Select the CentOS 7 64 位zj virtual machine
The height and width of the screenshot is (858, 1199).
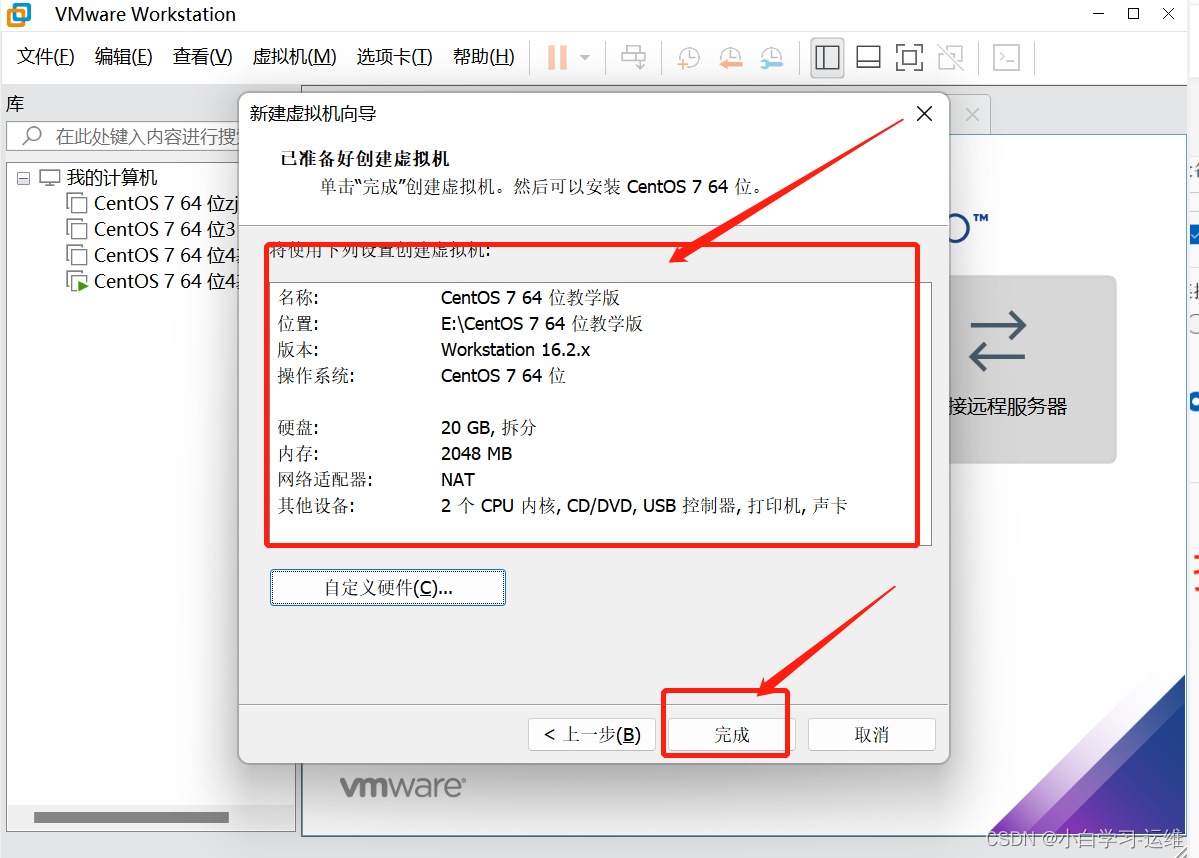[166, 203]
